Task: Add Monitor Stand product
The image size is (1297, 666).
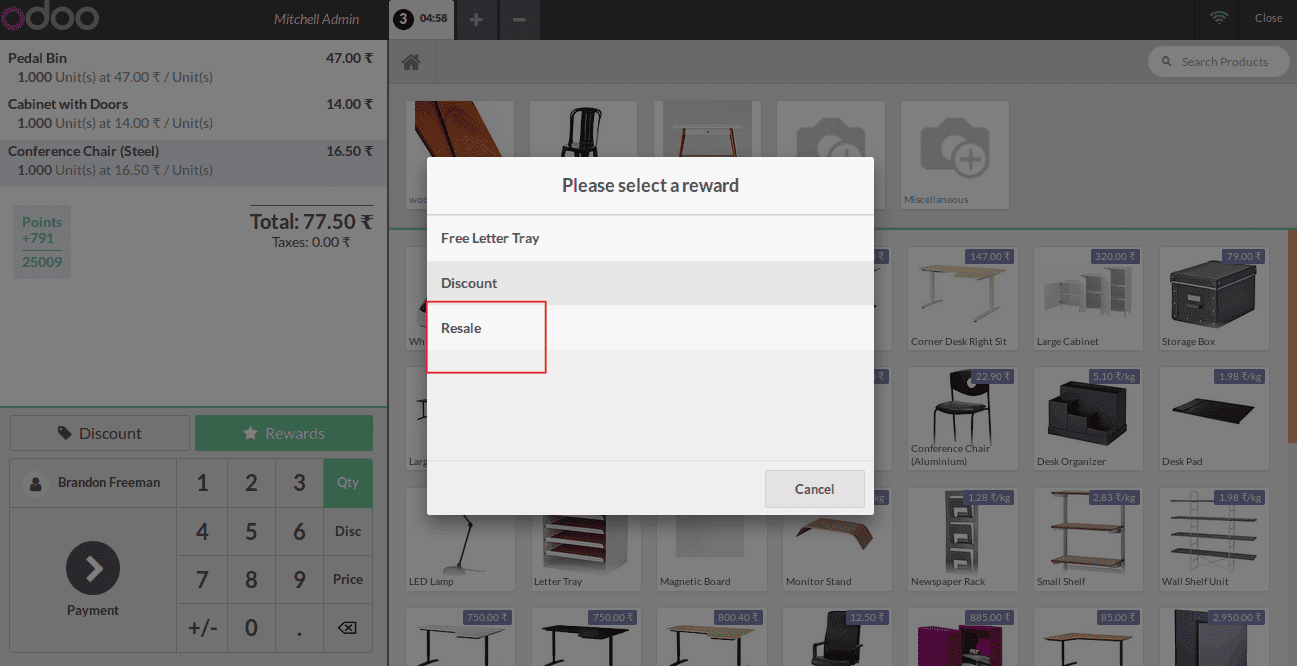Action: pos(837,540)
